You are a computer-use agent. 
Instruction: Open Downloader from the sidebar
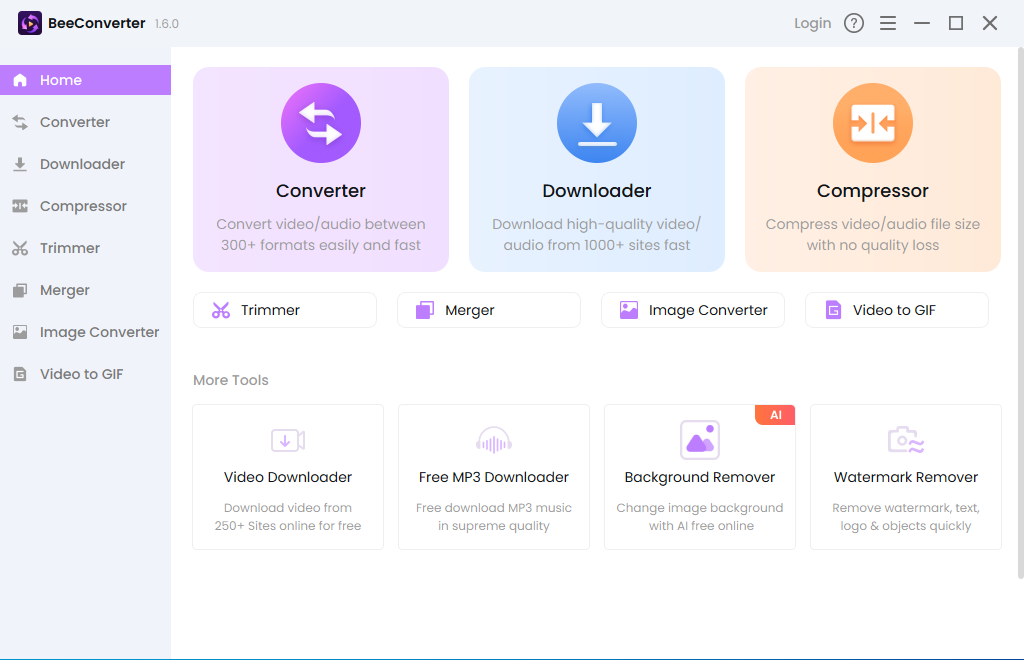point(86,164)
